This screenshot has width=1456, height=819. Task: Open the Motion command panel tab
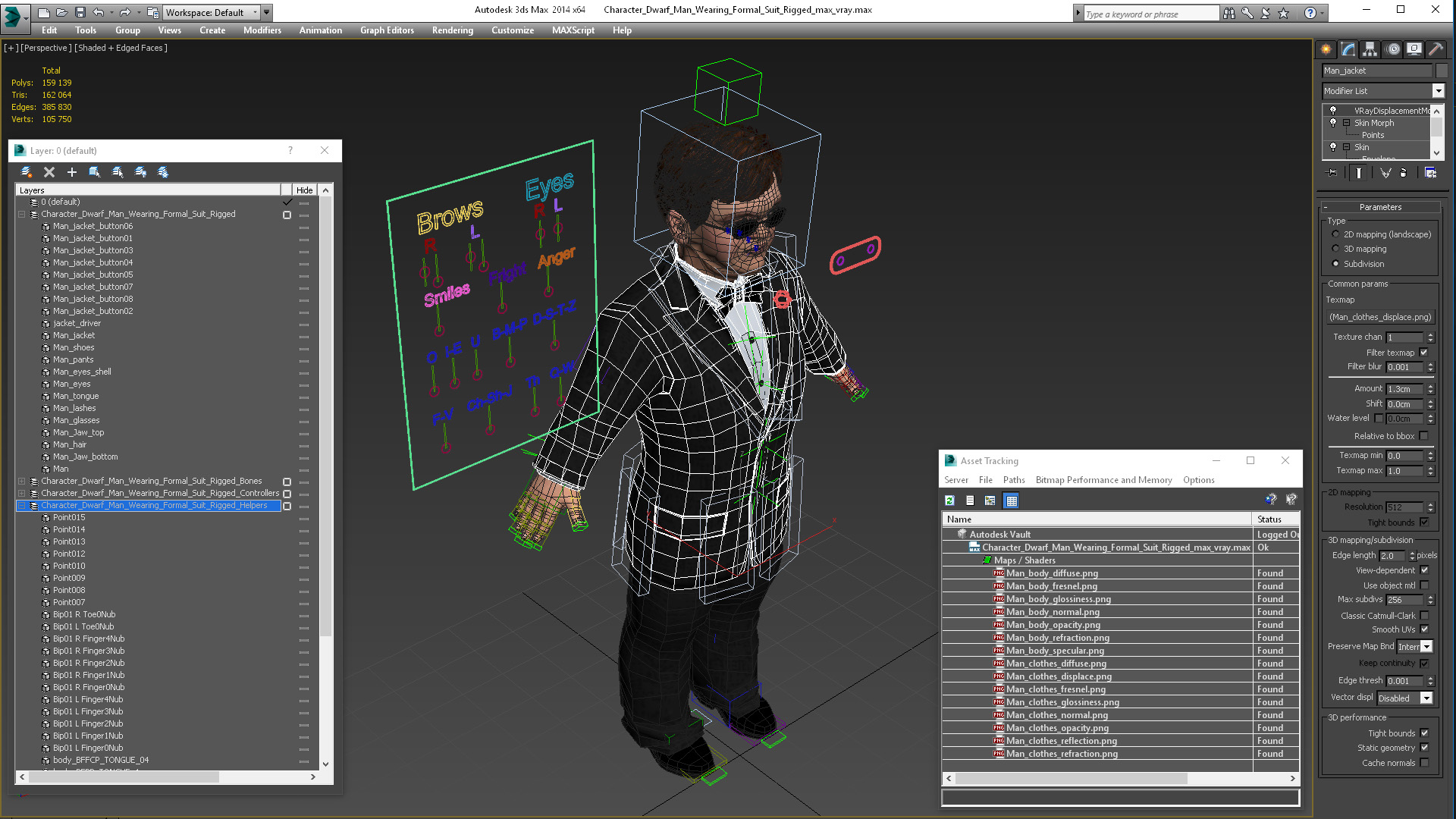[x=1393, y=49]
